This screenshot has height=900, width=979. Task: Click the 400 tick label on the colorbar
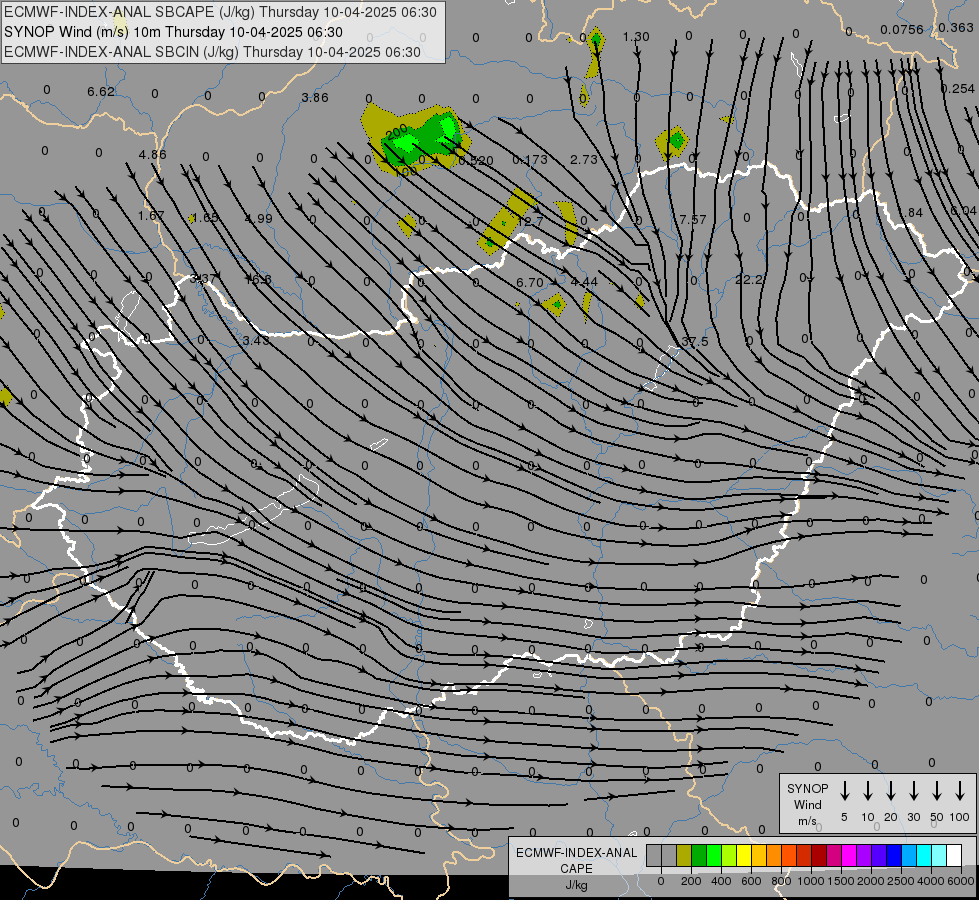coord(721,881)
